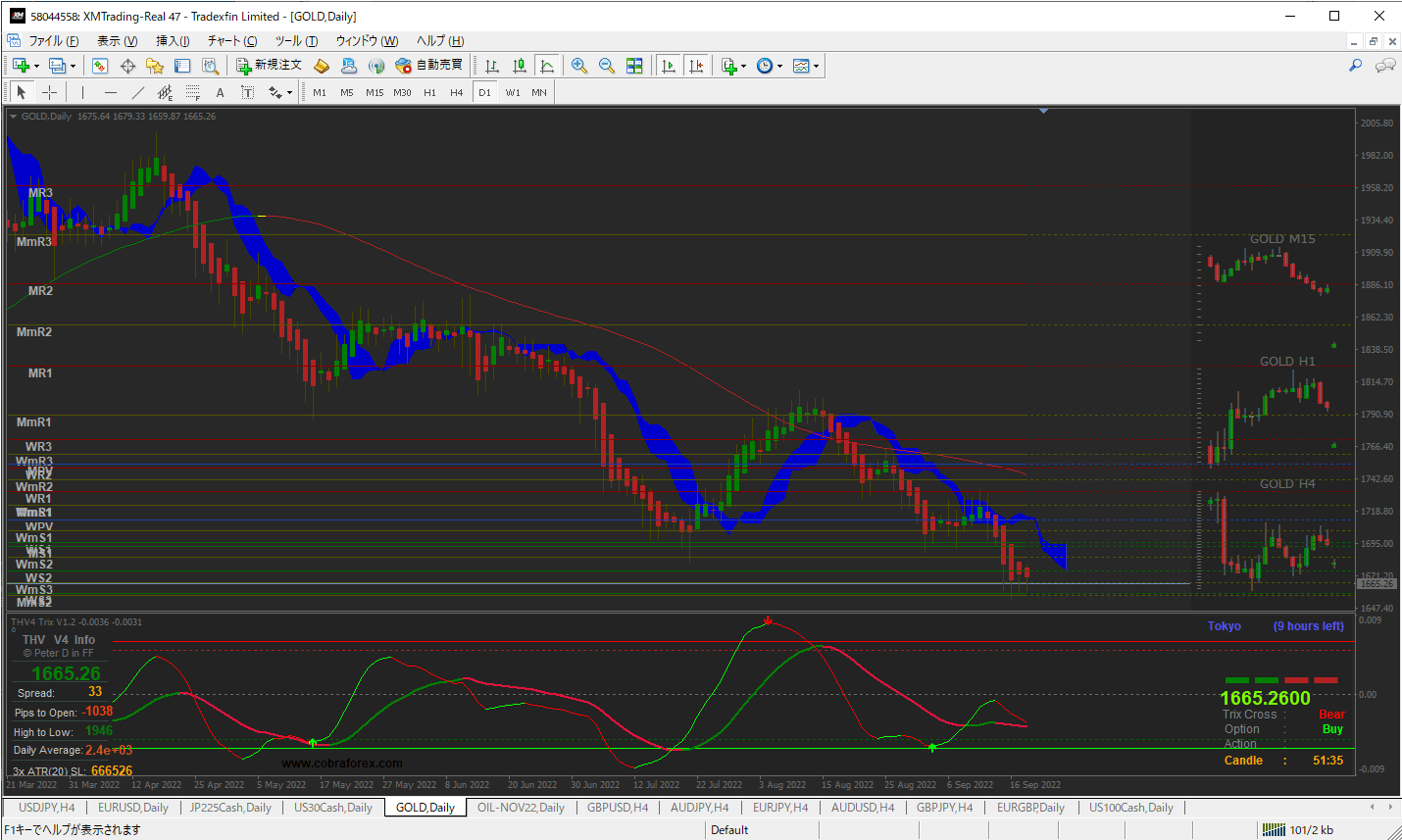Click the search magnifier icon at top right
Image resolution: width=1402 pixels, height=840 pixels.
[x=1356, y=66]
